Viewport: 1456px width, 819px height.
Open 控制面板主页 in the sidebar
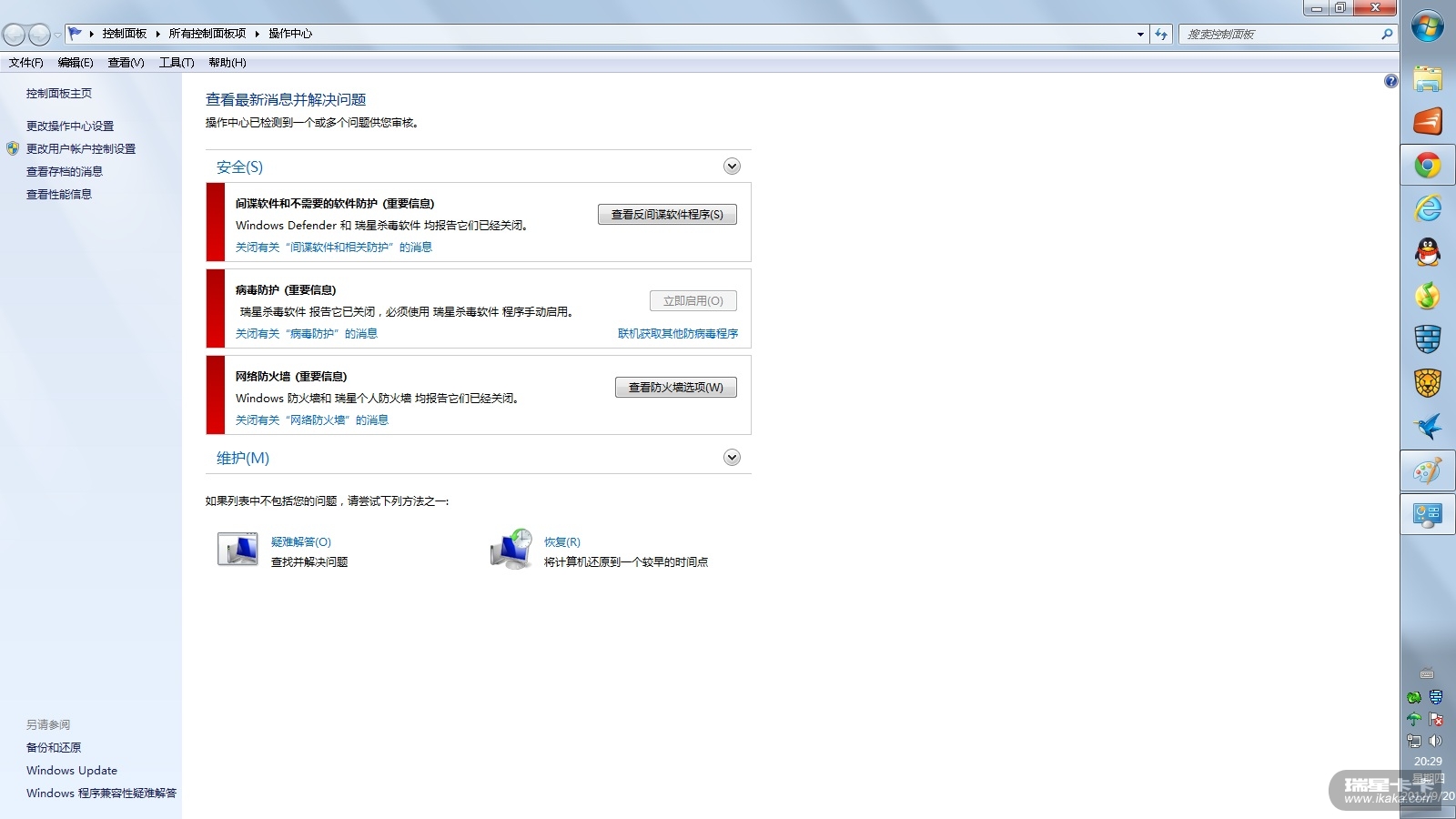click(59, 94)
